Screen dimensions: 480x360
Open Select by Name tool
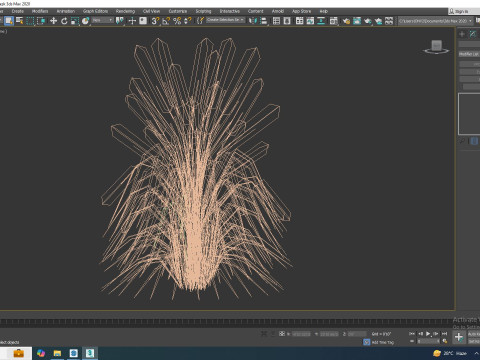pyautogui.click(x=20, y=21)
